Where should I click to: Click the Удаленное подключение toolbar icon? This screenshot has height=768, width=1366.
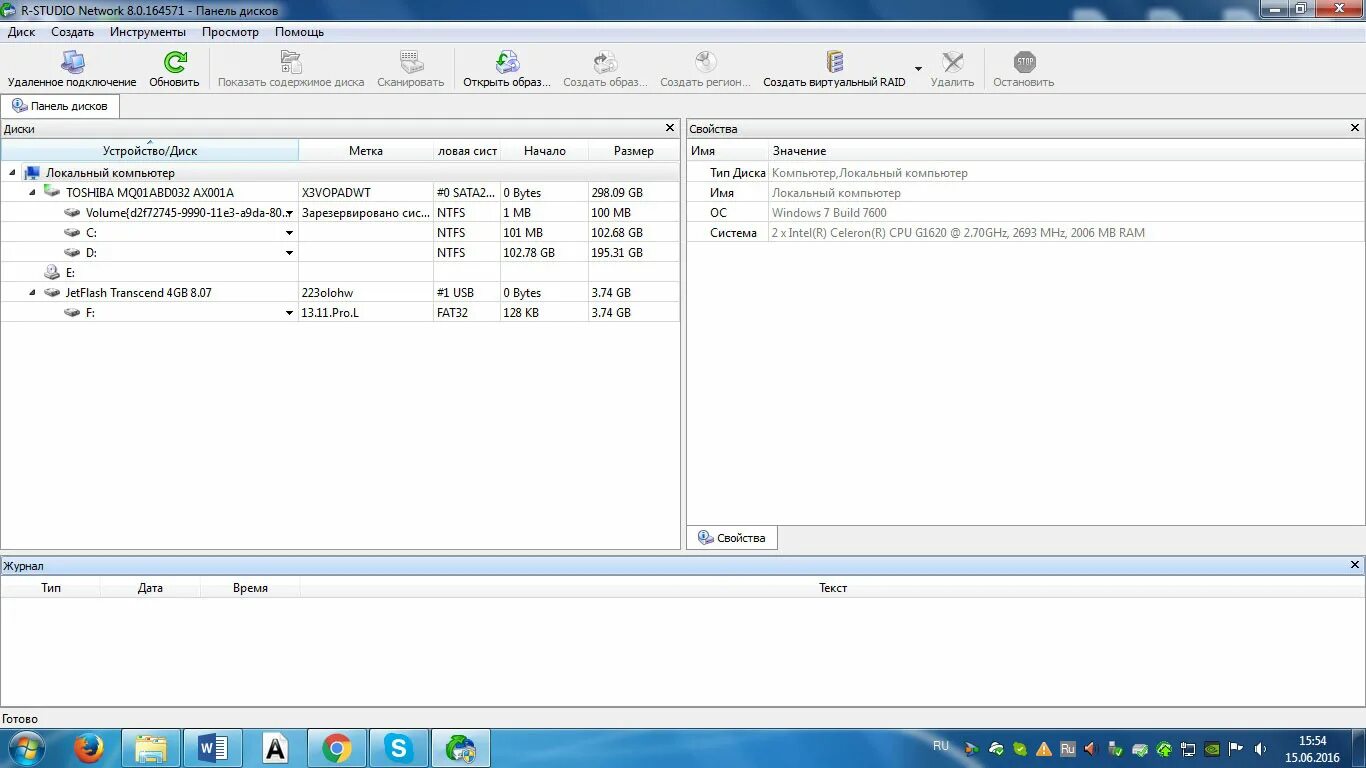(x=72, y=63)
